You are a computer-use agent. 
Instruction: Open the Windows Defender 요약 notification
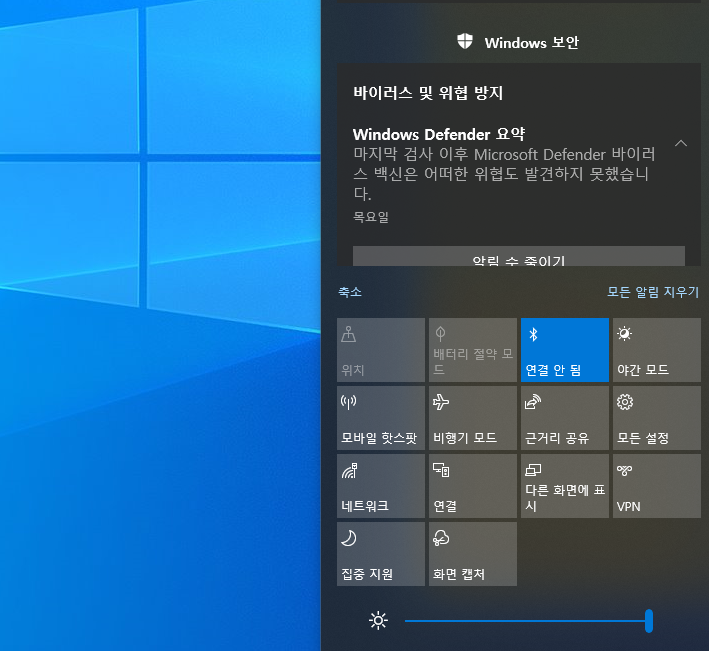coord(519,164)
